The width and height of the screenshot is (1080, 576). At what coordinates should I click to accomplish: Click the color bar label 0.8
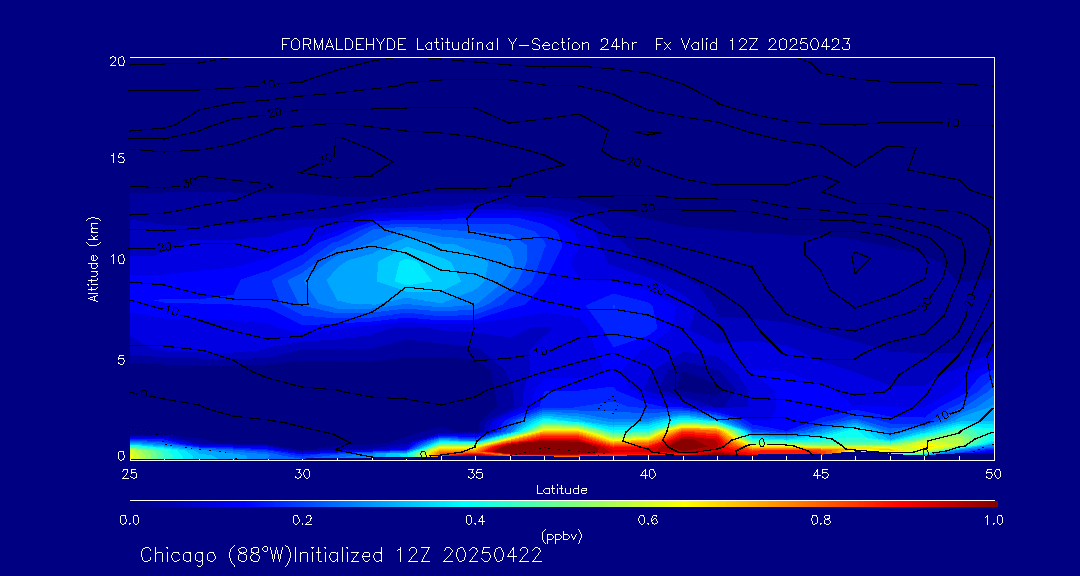coord(821,520)
